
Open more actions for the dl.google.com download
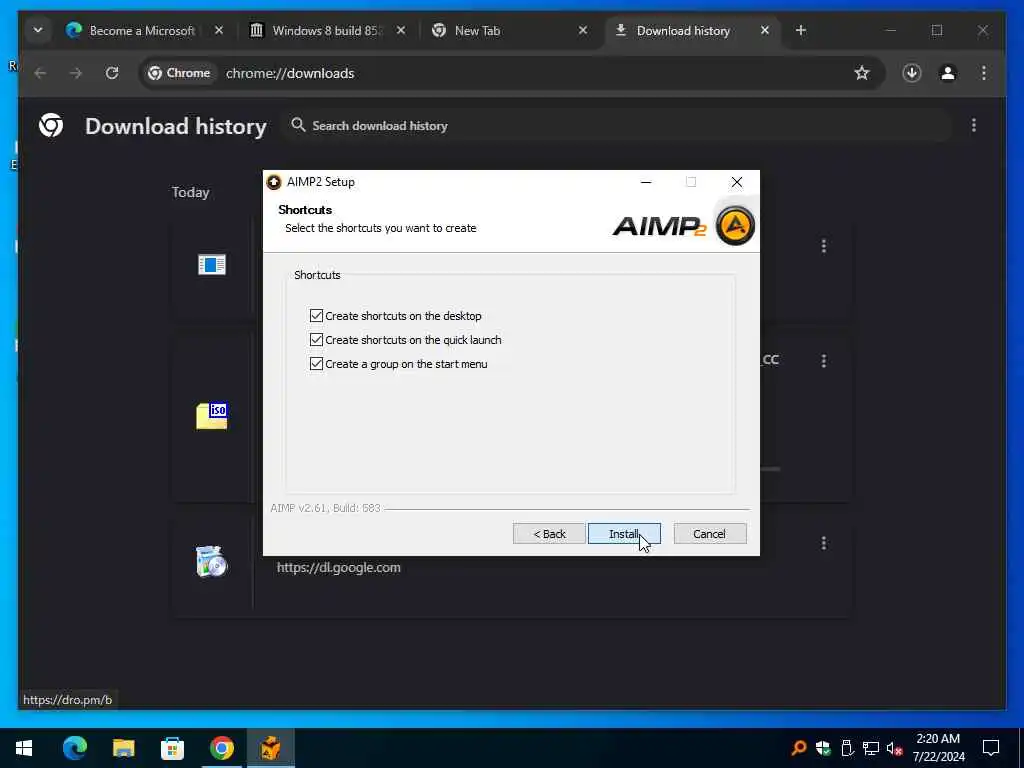pyautogui.click(x=824, y=543)
